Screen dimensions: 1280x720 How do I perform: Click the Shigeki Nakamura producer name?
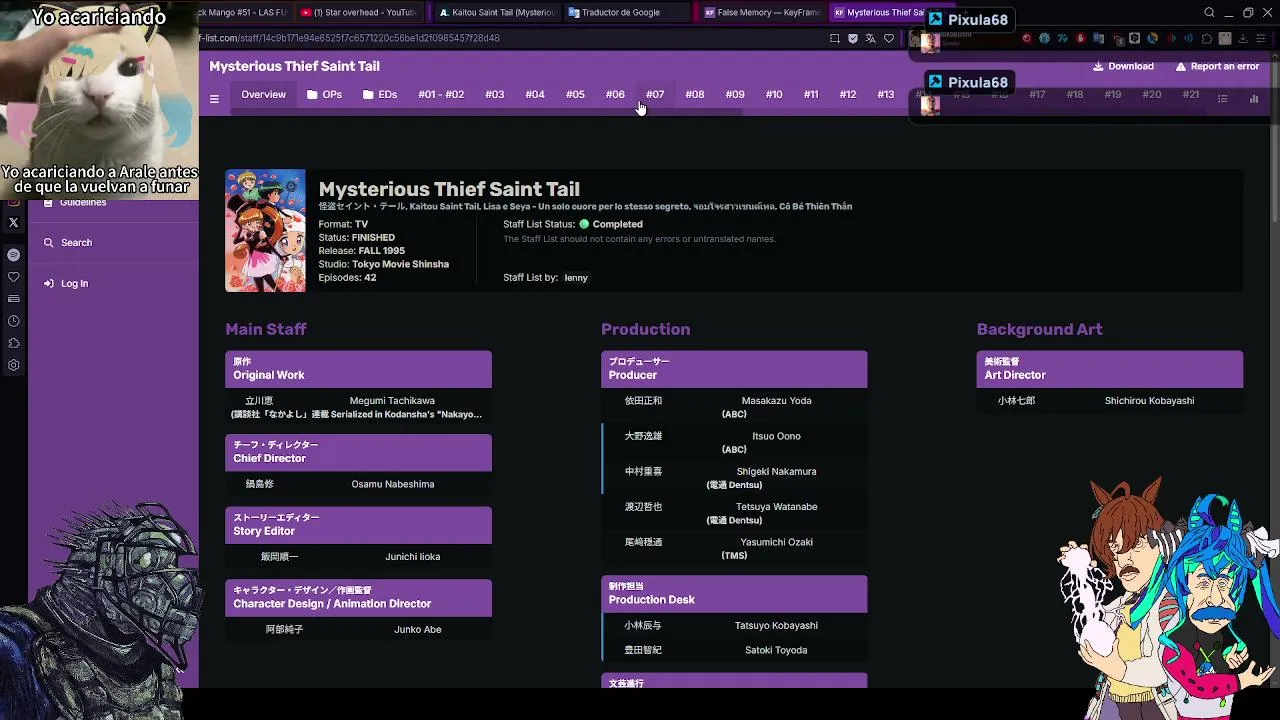(x=777, y=472)
